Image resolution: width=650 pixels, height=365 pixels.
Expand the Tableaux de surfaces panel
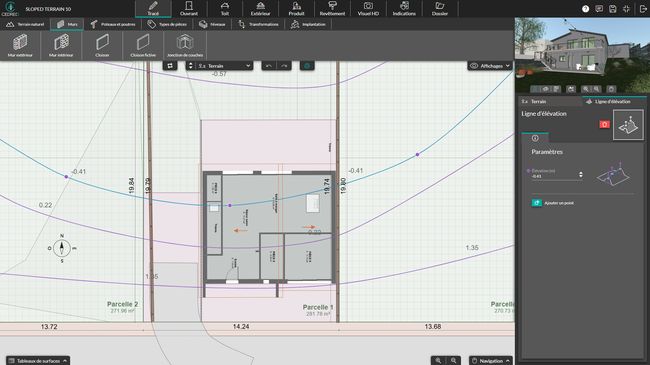[x=38, y=360]
